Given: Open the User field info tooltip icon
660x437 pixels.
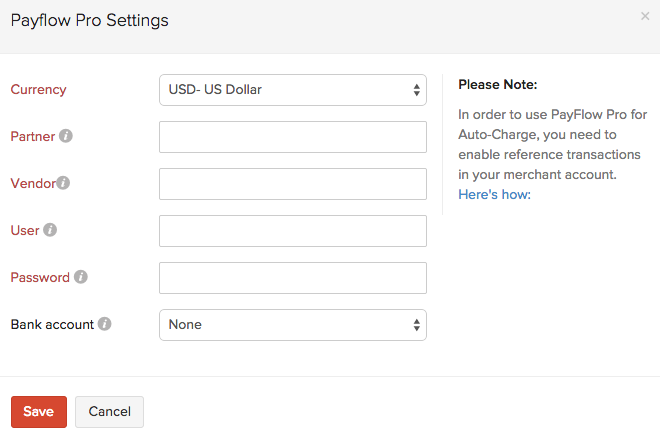Looking at the screenshot, I should pyautogui.click(x=50, y=230).
